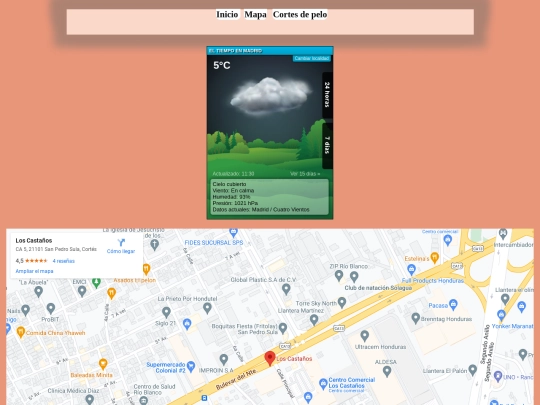Select the Pacasa shopping marker

(x=453, y=304)
